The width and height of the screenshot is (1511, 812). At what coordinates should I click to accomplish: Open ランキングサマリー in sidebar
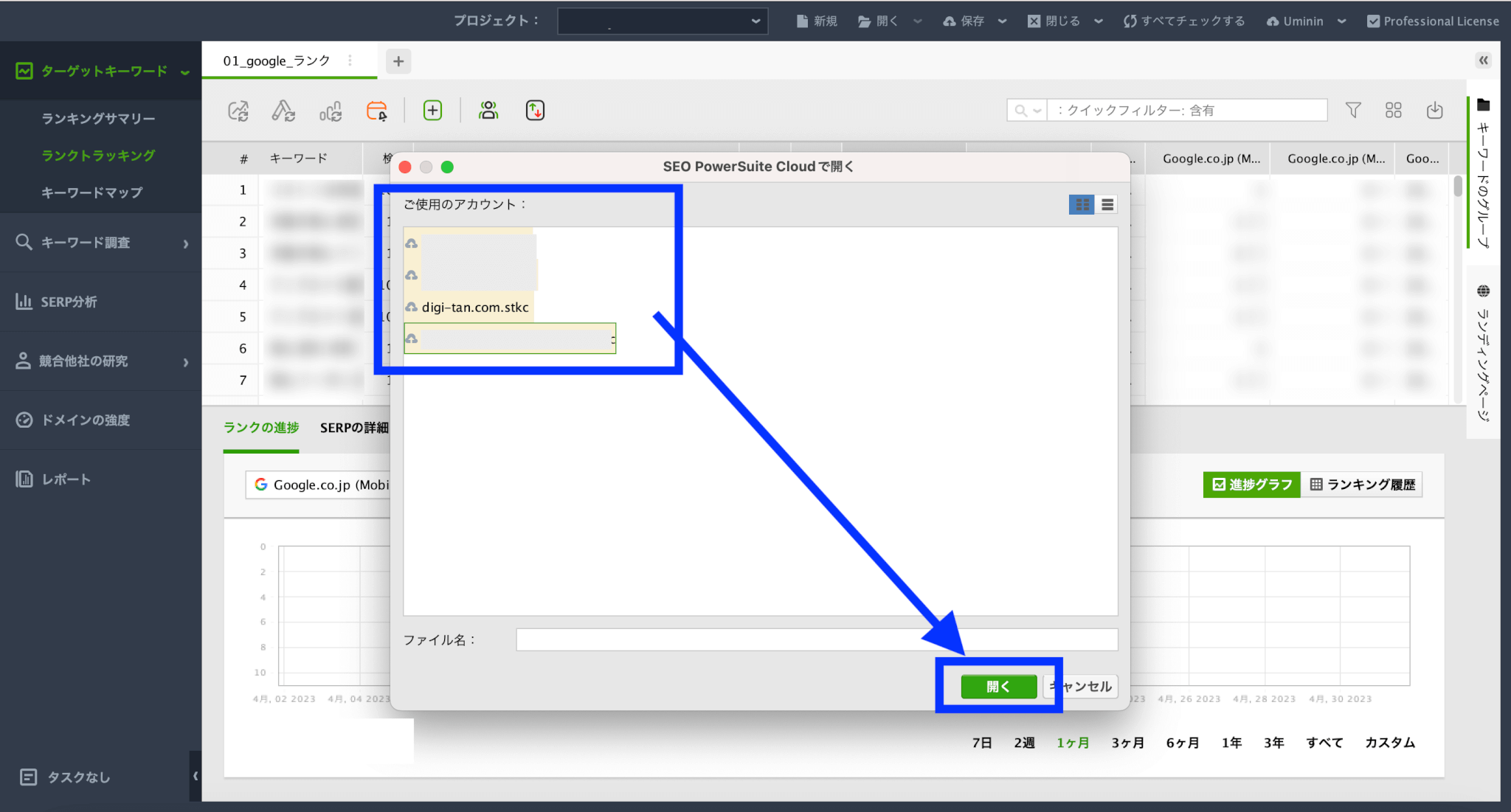coord(98,119)
